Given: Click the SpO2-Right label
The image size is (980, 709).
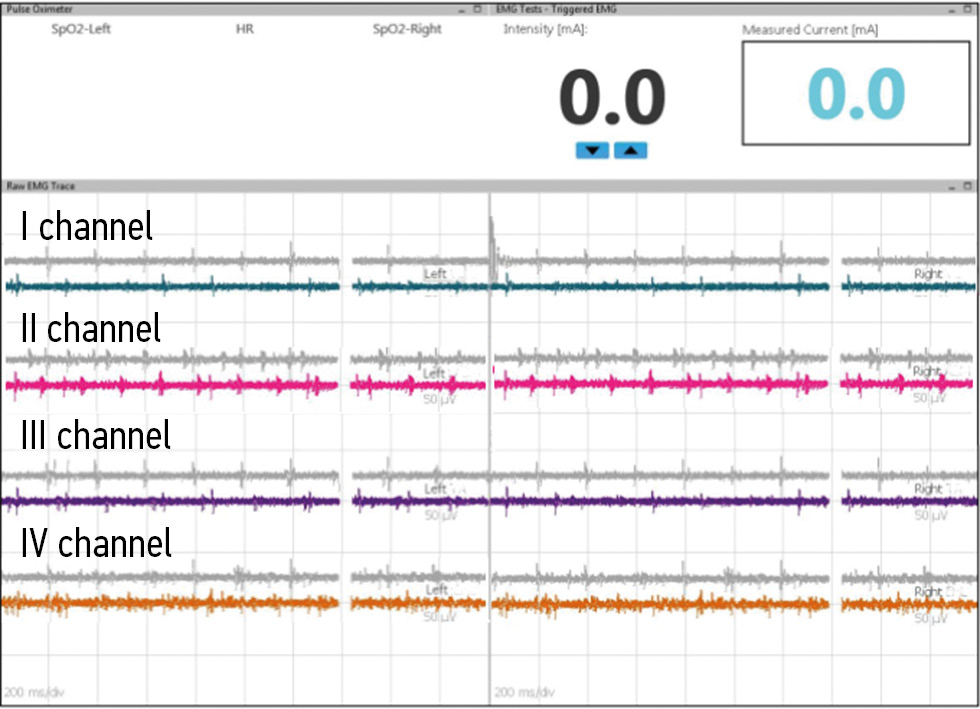Looking at the screenshot, I should pos(407,29).
